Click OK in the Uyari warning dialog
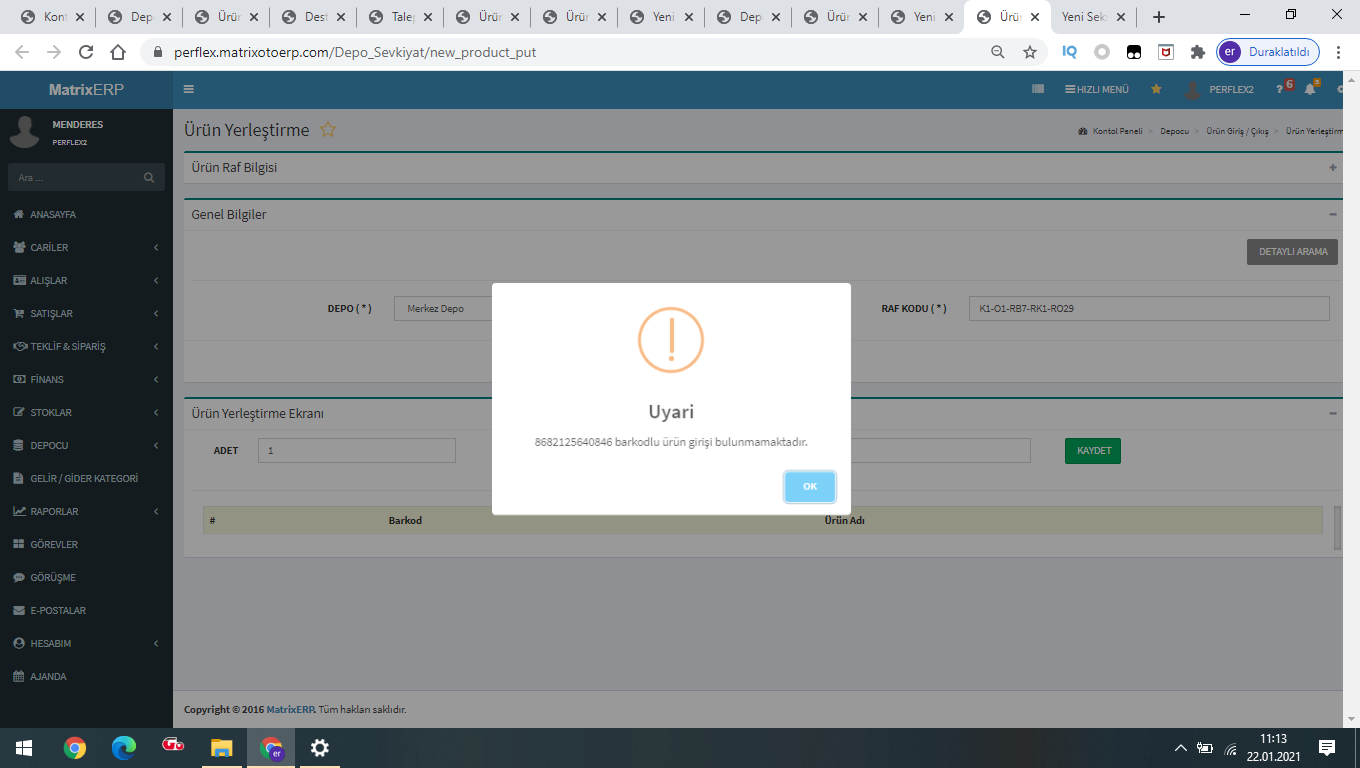This screenshot has width=1360, height=768. click(x=809, y=487)
